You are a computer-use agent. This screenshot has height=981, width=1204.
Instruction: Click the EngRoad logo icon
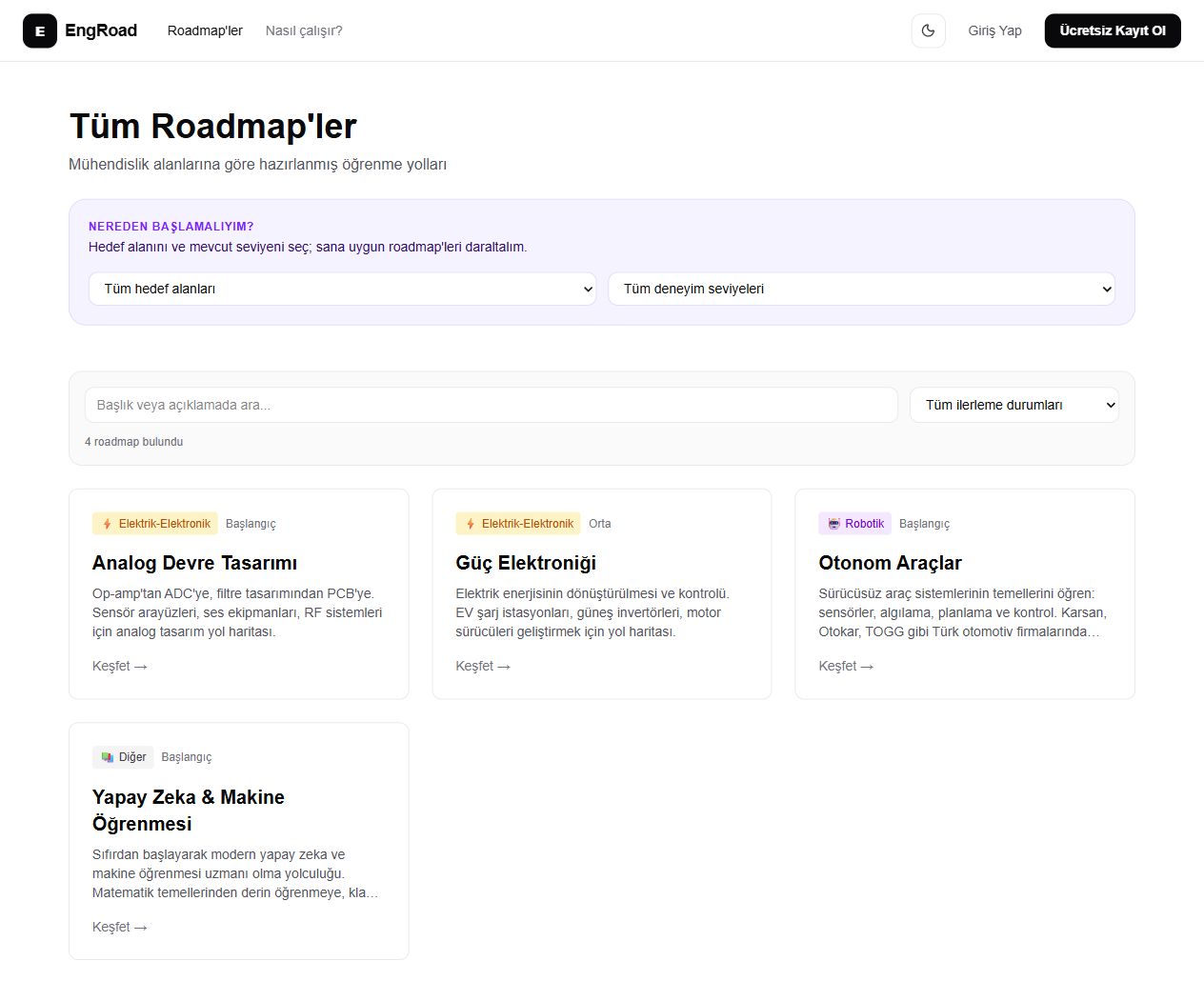[x=40, y=30]
